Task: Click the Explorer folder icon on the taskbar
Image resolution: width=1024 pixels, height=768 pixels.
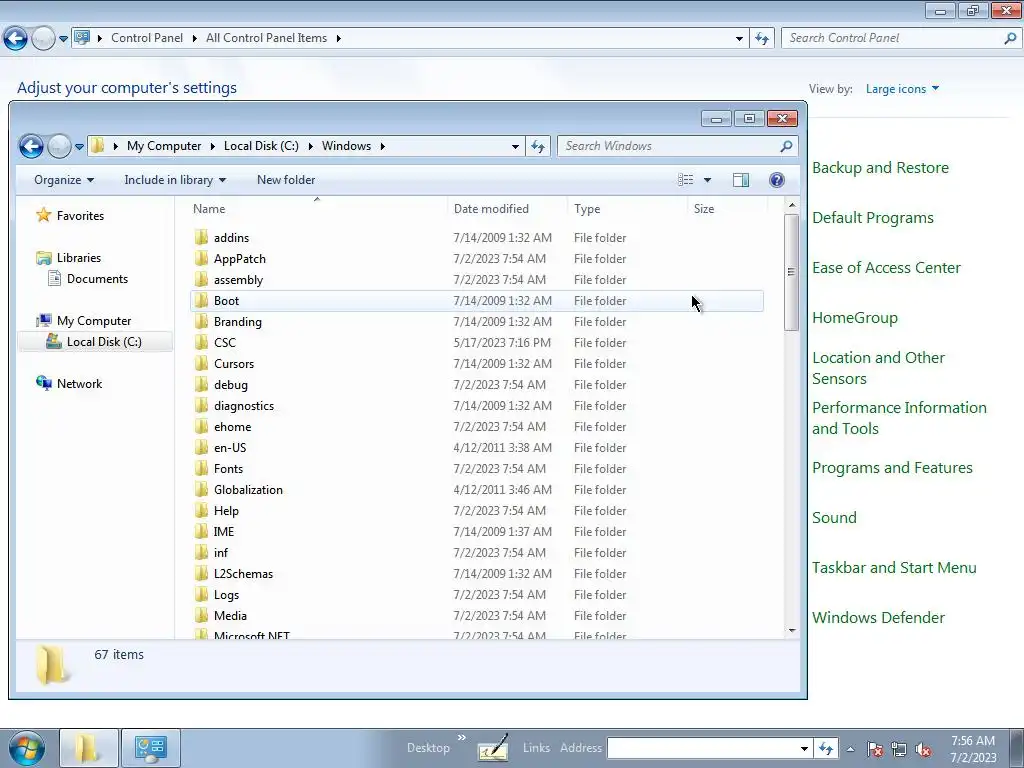Action: pyautogui.click(x=89, y=748)
